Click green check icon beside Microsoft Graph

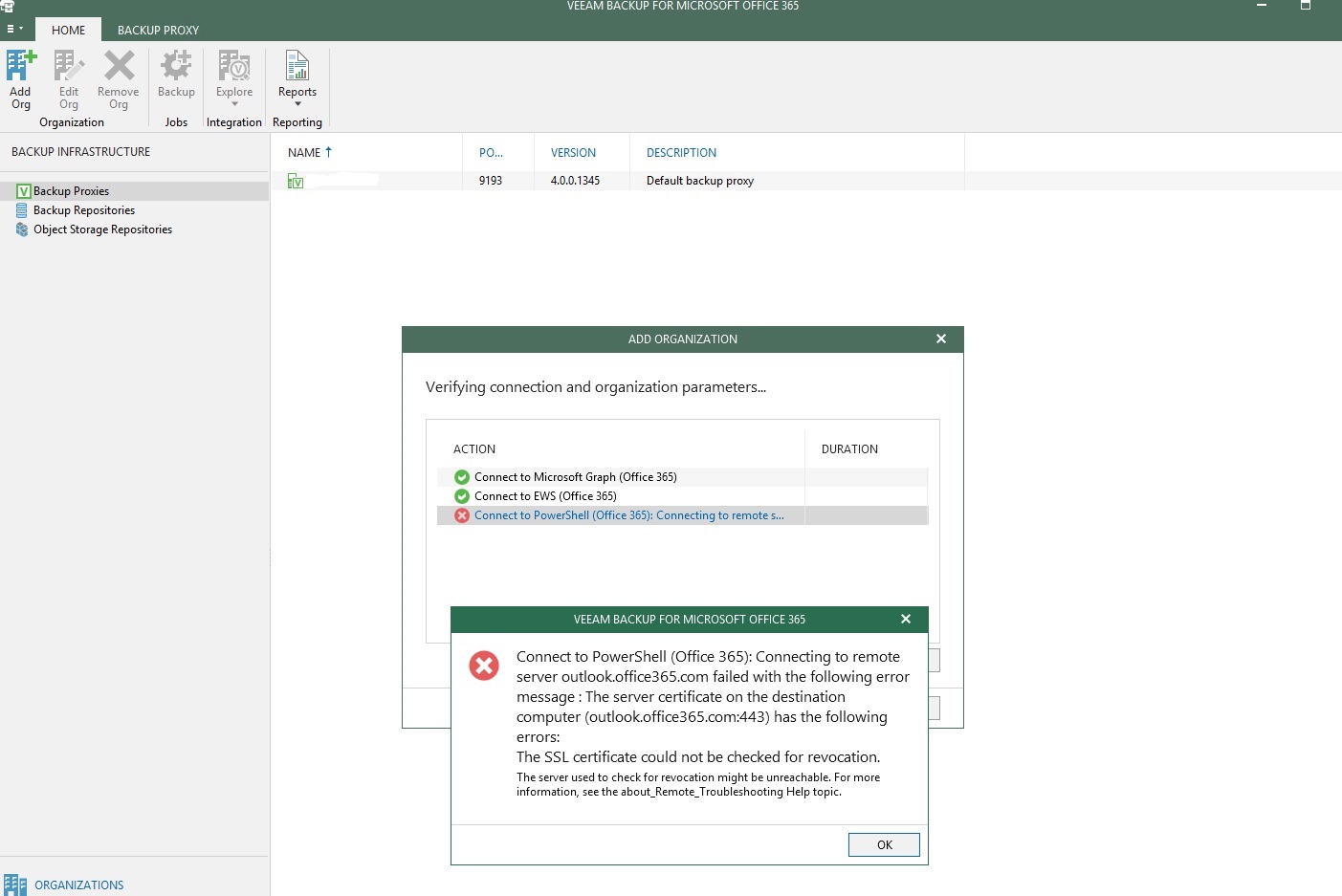pyautogui.click(x=462, y=477)
